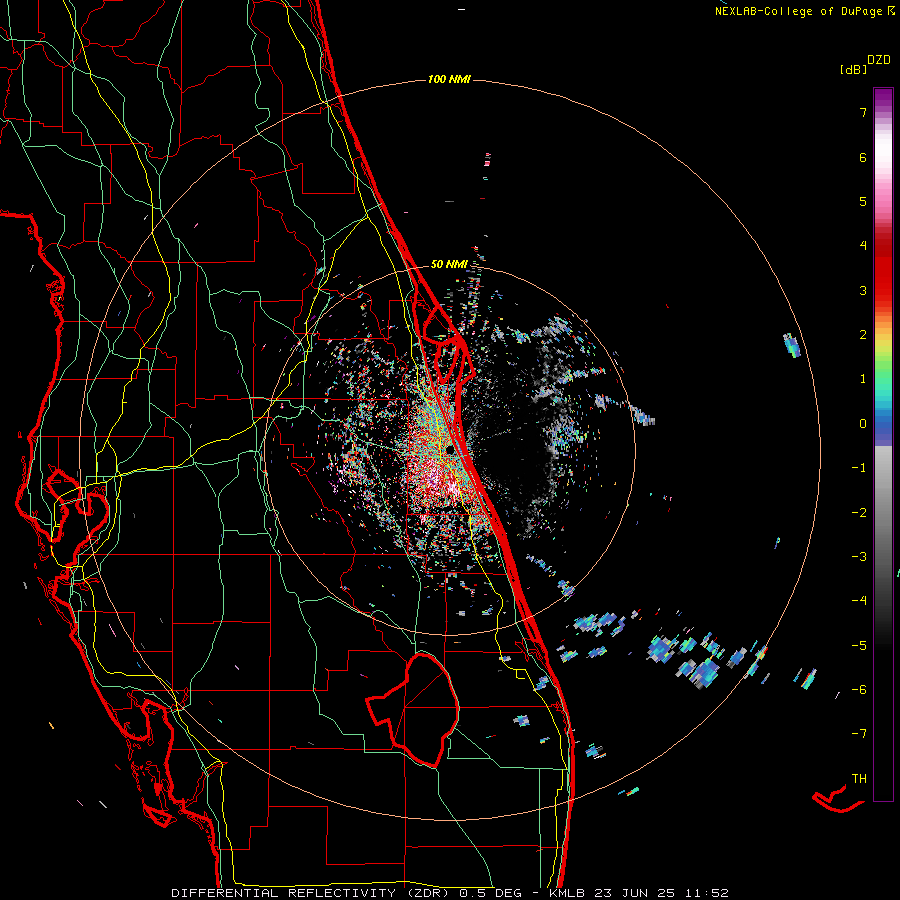The image size is (900, 900).
Task: Select the 6 value on the color scale
Action: (x=863, y=157)
